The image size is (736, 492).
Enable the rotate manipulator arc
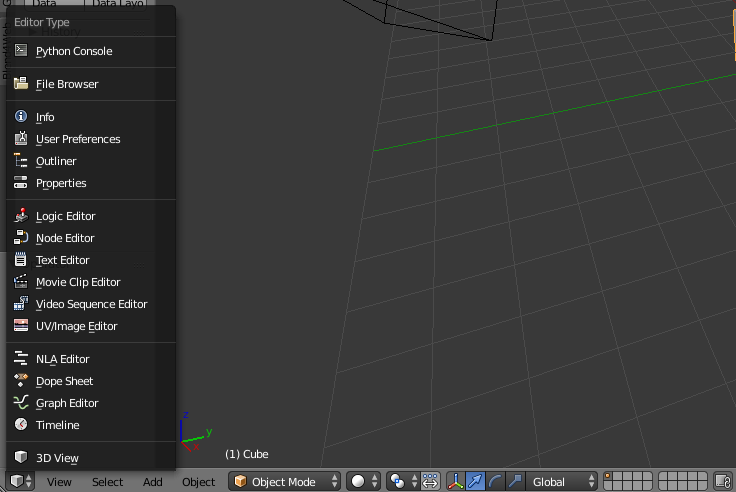click(495, 482)
